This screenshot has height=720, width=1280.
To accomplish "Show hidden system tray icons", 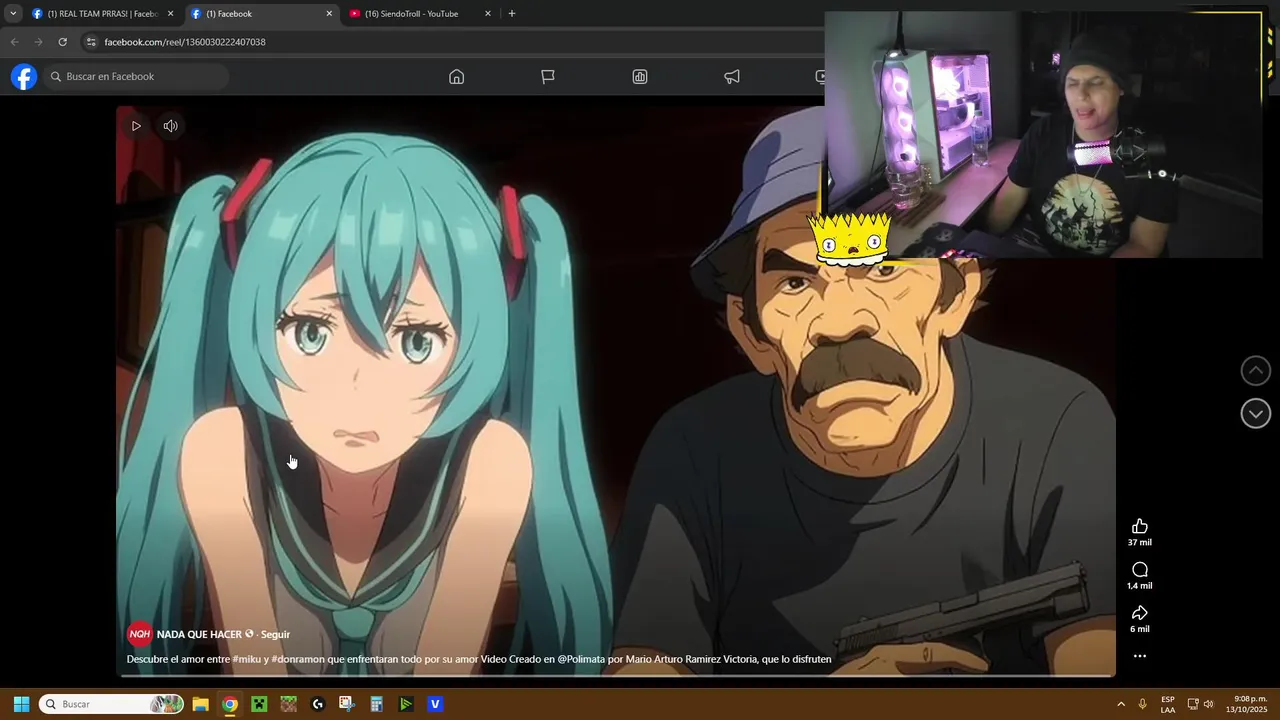I will pos(1120,704).
